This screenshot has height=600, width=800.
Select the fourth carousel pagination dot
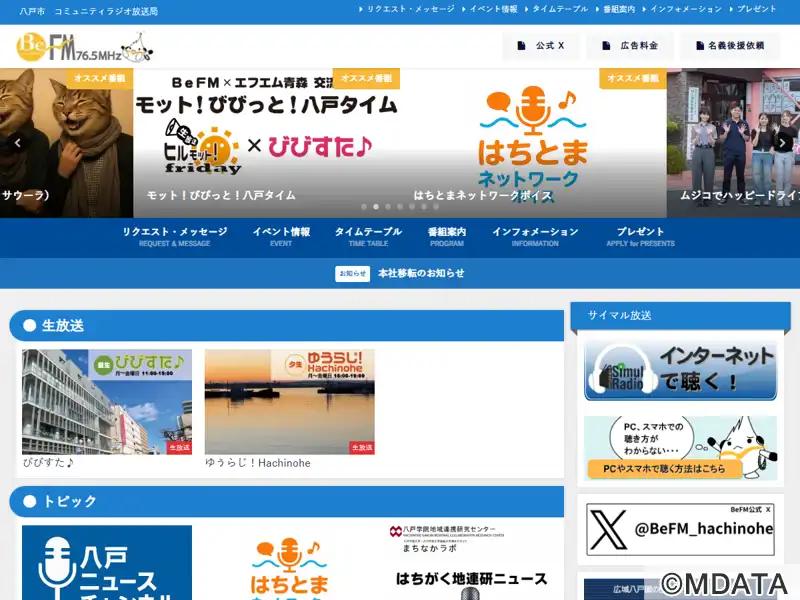[400, 207]
